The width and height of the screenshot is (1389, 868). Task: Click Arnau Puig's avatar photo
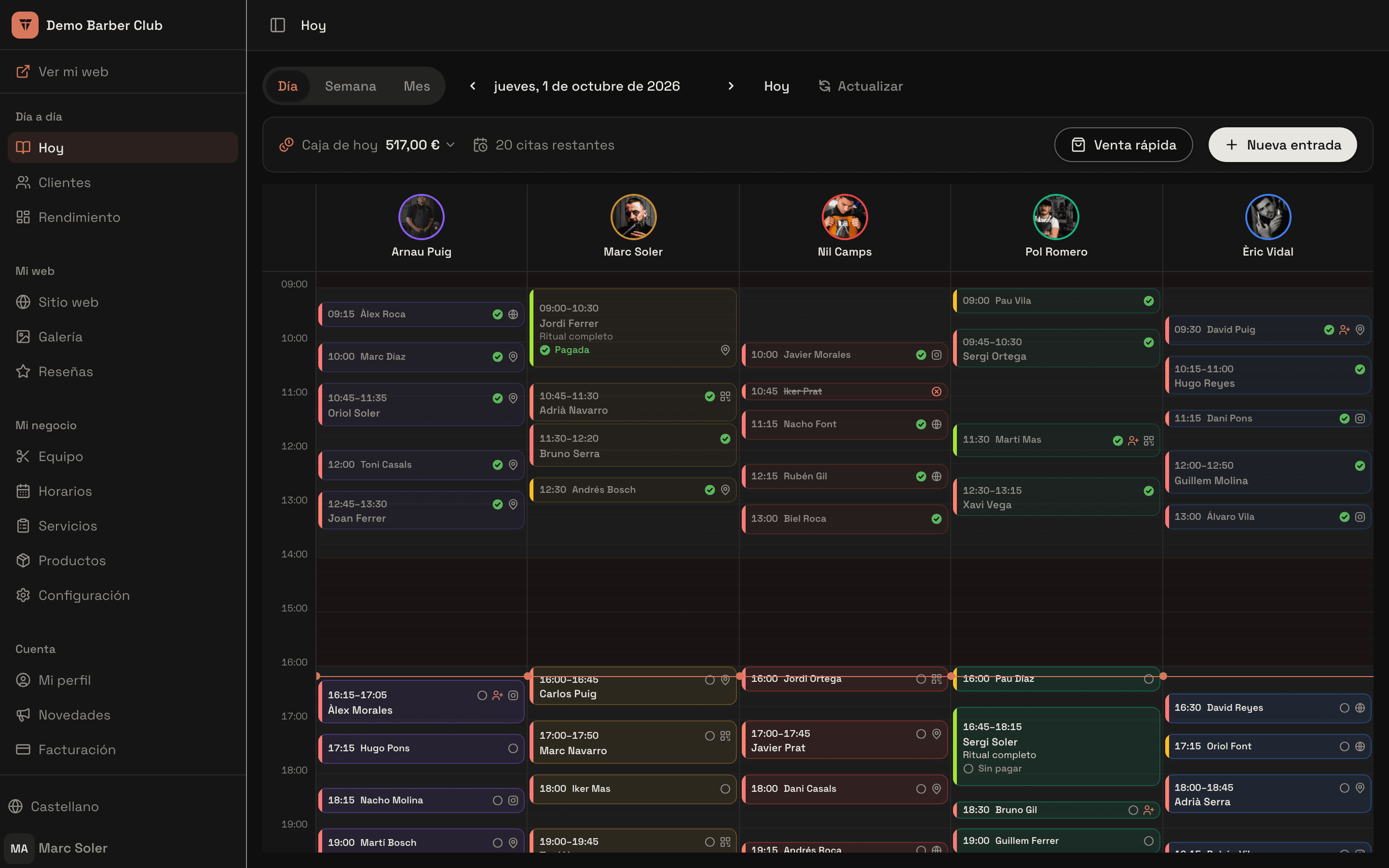coord(422,217)
